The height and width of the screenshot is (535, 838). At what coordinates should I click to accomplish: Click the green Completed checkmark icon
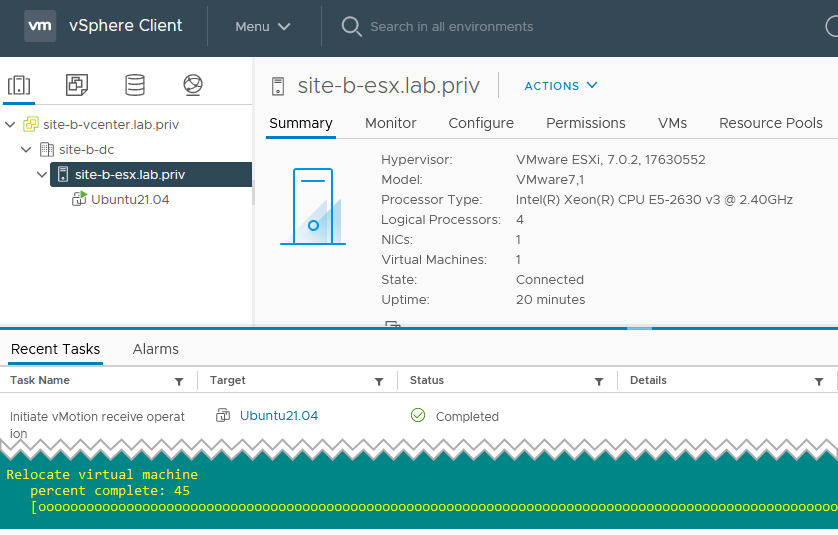click(418, 415)
